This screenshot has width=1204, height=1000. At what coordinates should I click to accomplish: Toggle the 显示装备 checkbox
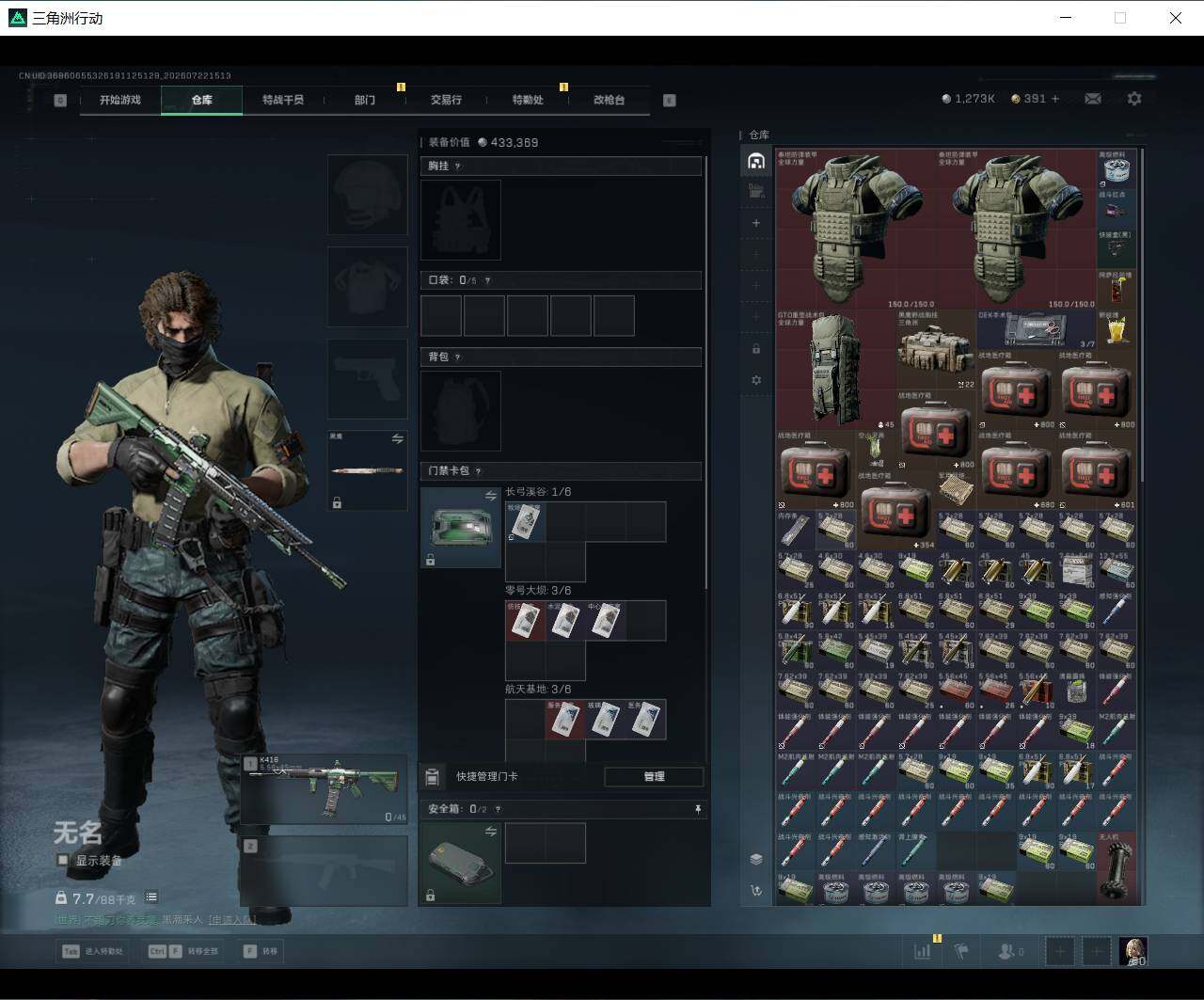coord(63,860)
